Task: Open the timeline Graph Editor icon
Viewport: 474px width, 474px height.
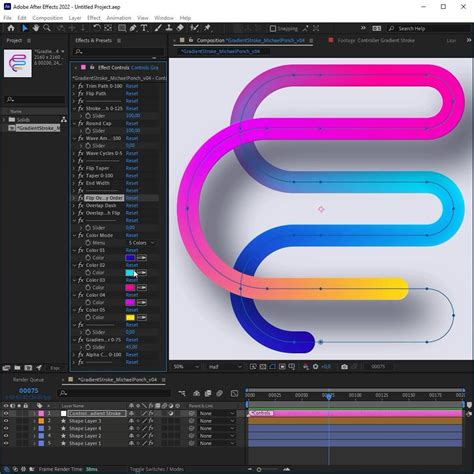Action: (x=234, y=393)
